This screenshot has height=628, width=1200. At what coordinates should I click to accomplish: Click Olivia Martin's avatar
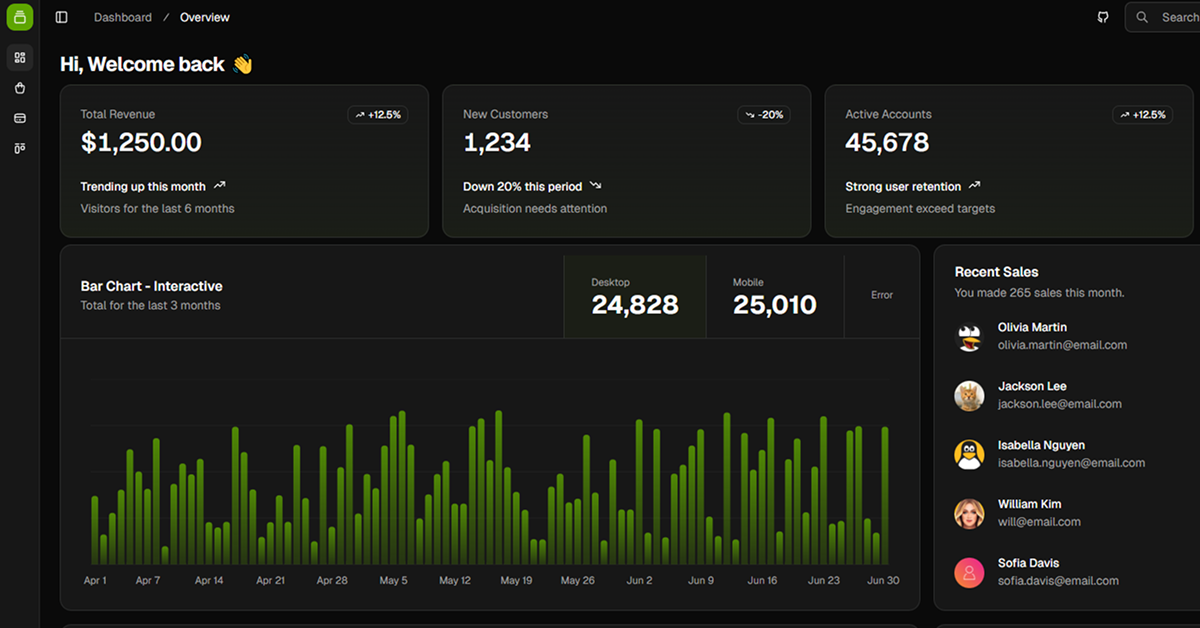point(969,337)
